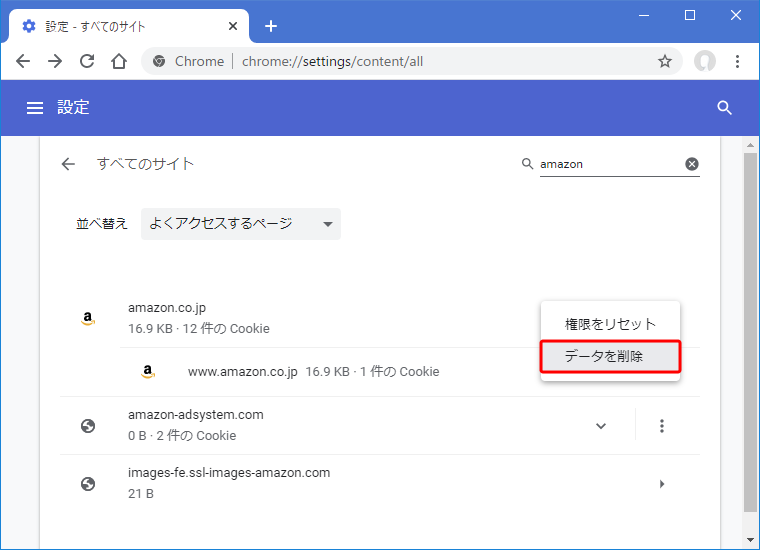Open the Settings hamburger menu
Viewport: 760px width, 550px height.
pyautogui.click(x=34, y=108)
